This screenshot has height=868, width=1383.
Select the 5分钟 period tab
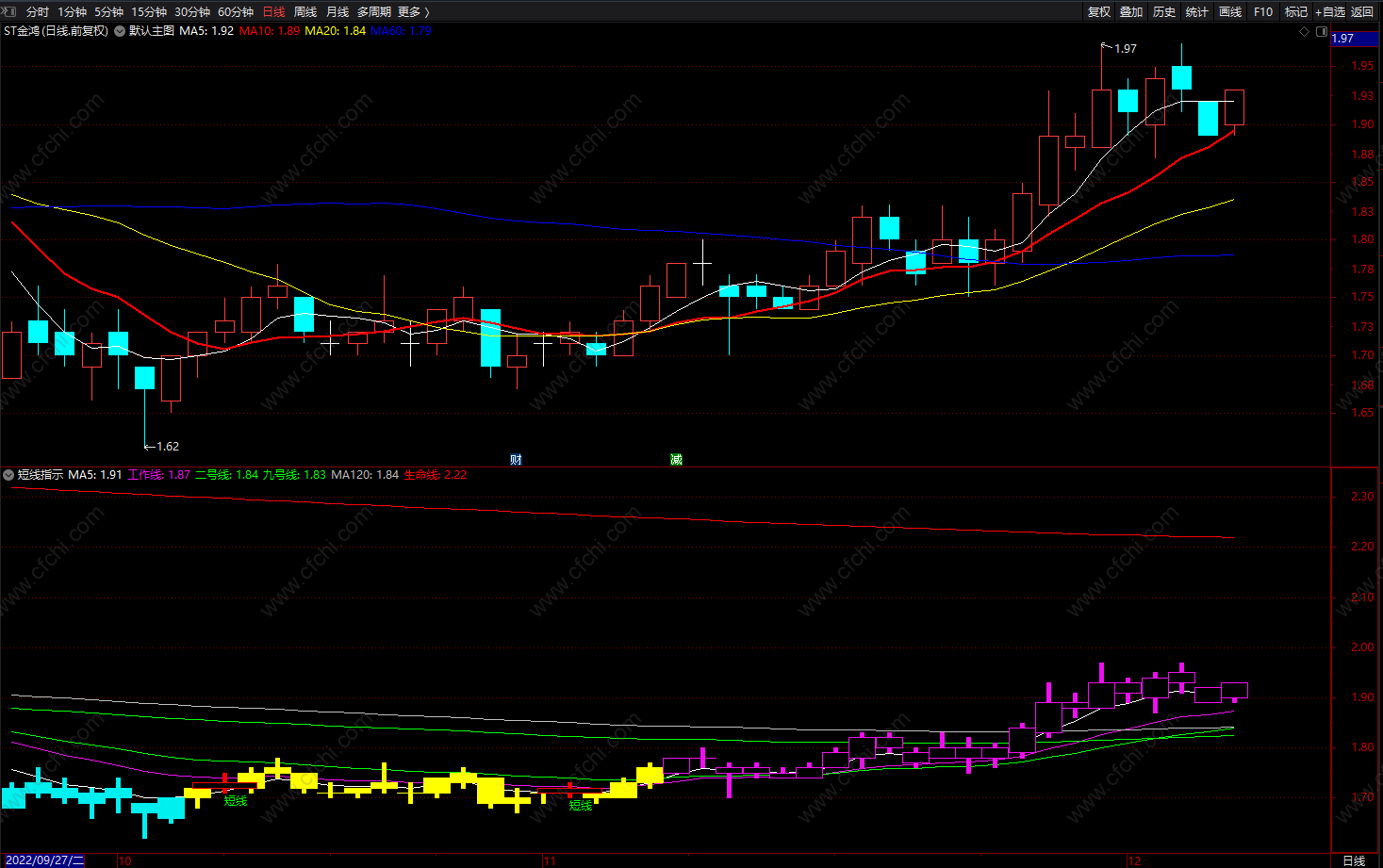point(108,12)
